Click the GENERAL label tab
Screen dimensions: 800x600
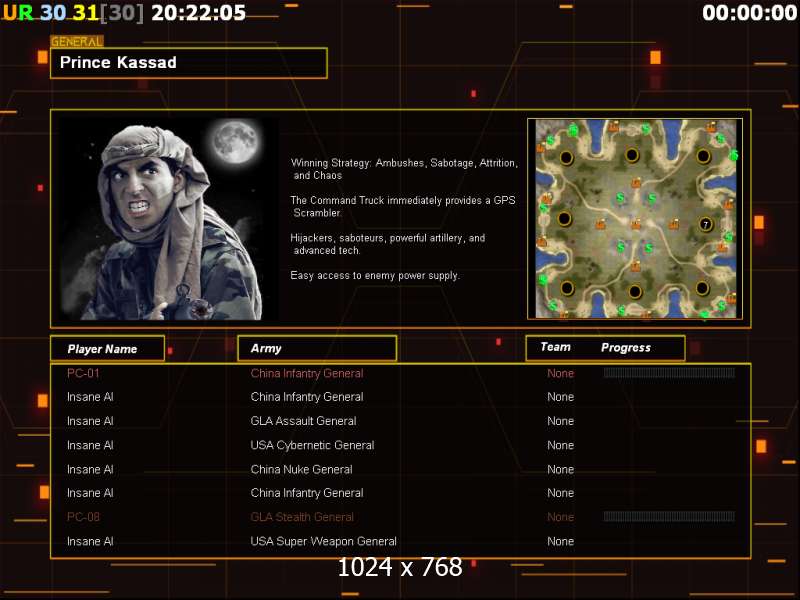77,42
